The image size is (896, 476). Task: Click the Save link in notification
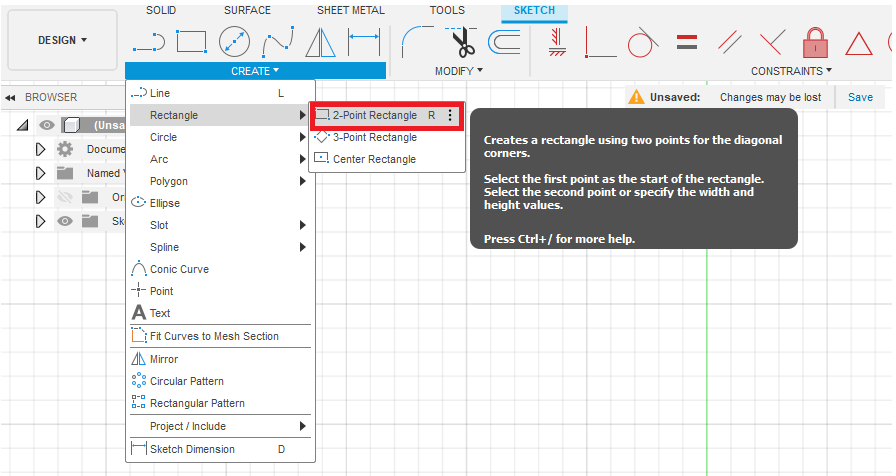point(860,97)
